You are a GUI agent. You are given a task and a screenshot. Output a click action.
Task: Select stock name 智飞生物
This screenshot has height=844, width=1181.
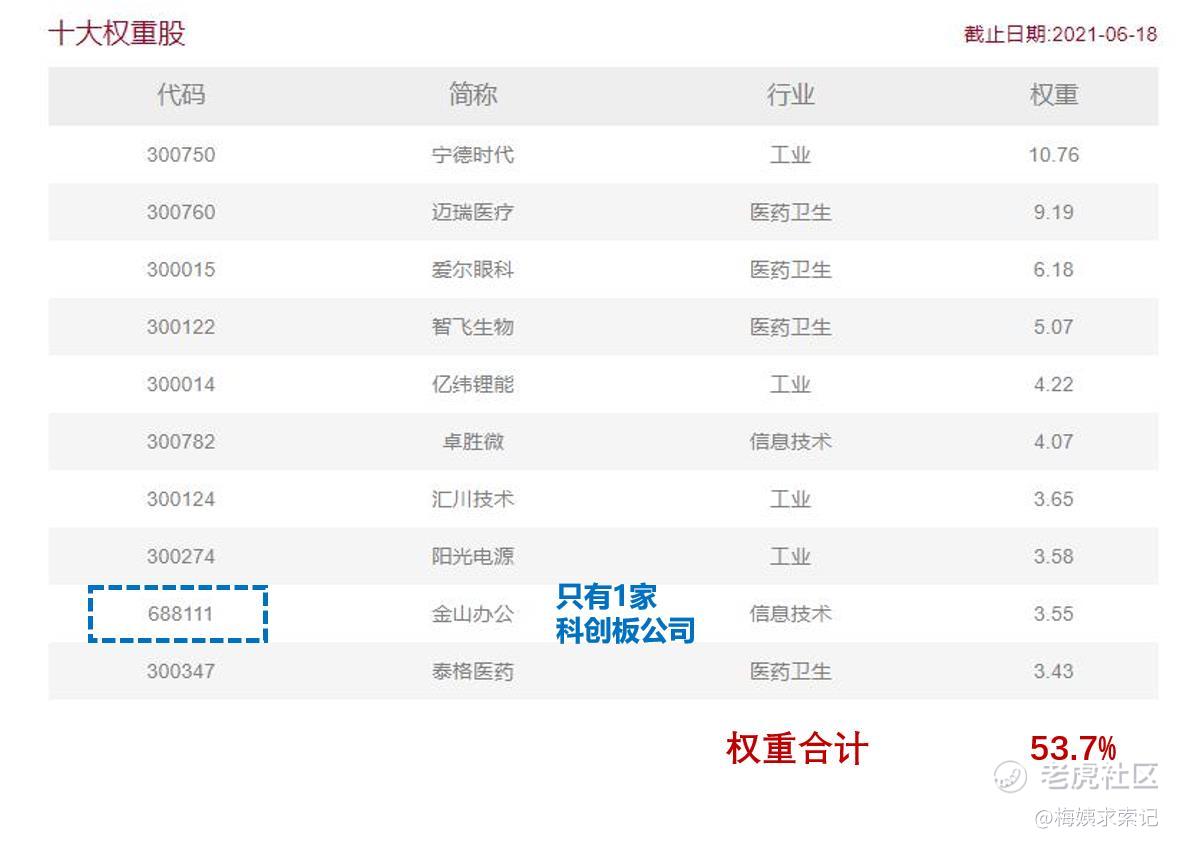(x=473, y=328)
